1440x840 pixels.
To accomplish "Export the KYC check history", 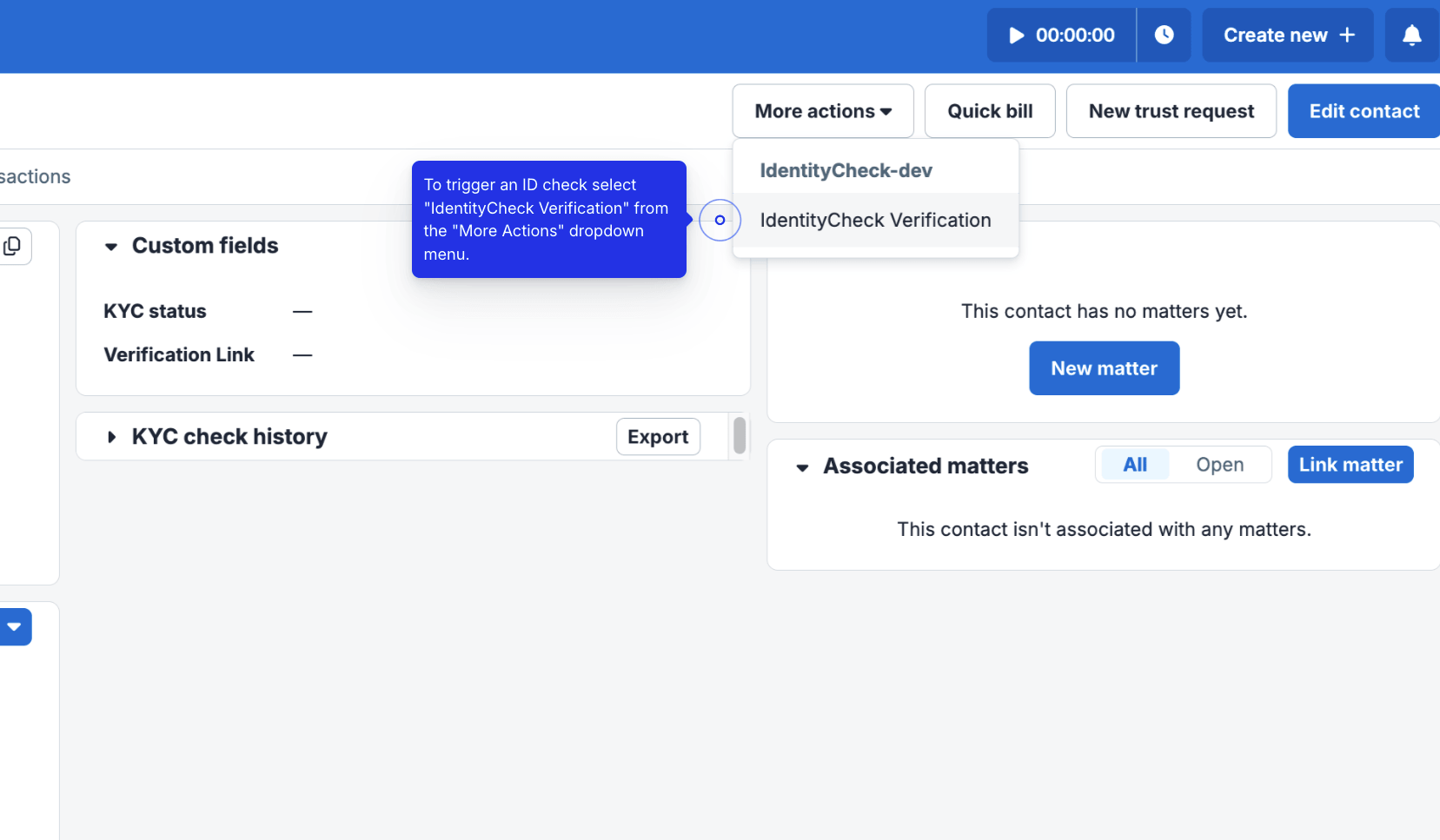I will [x=658, y=437].
